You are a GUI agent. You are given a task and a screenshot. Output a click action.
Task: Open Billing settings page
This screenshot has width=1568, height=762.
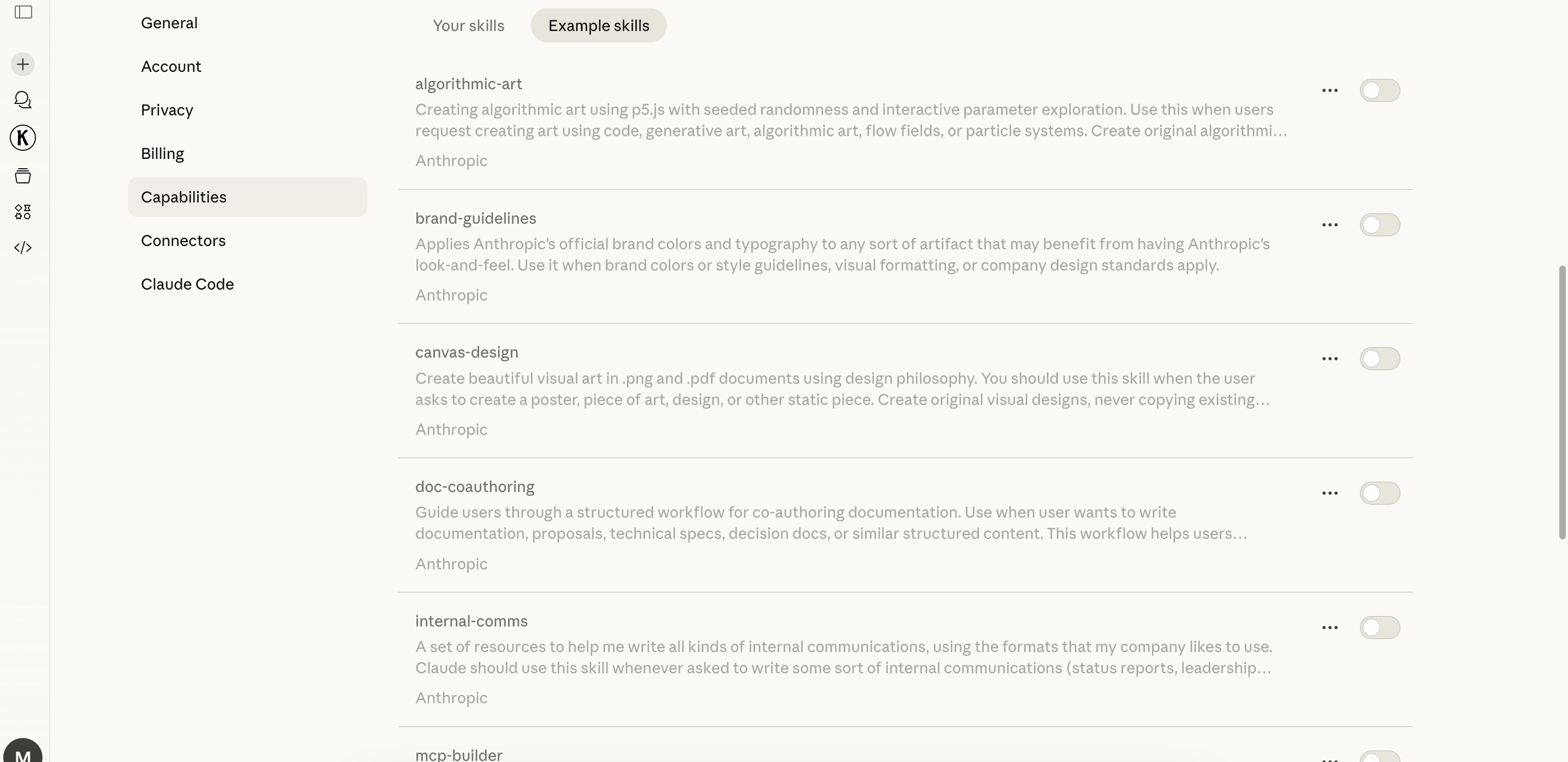point(163,154)
